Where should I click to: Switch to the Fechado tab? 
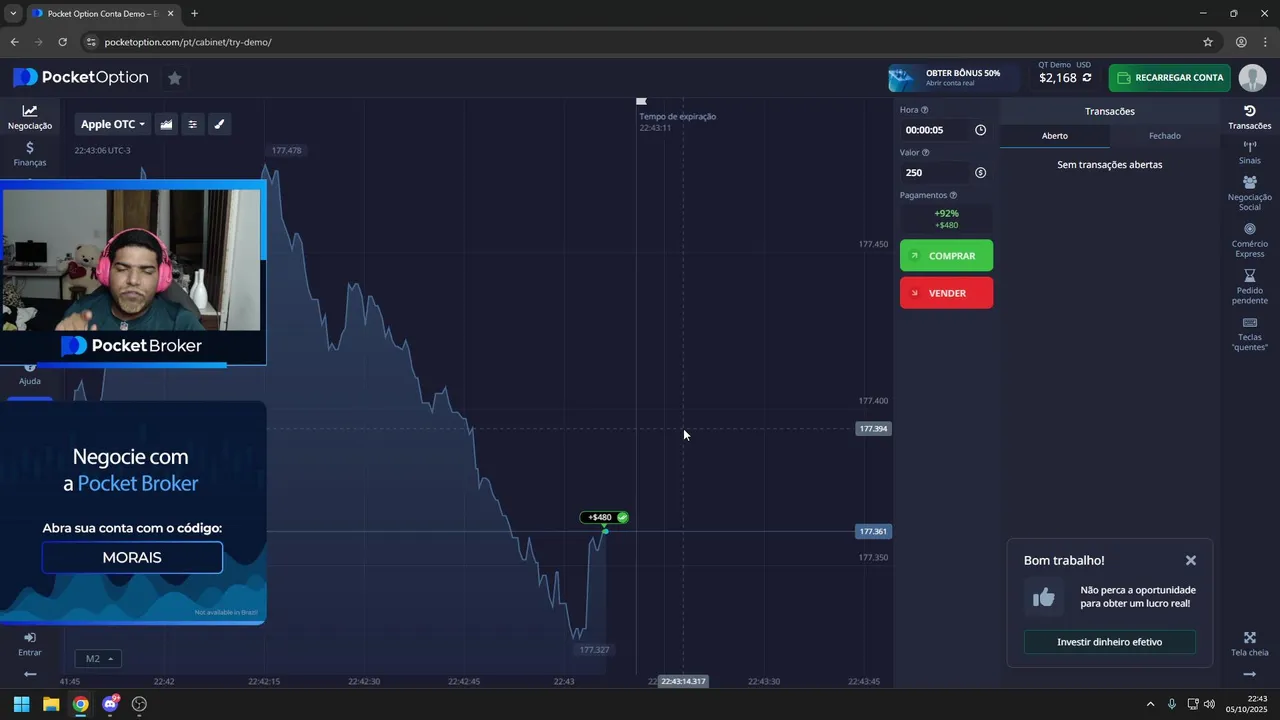(1165, 136)
